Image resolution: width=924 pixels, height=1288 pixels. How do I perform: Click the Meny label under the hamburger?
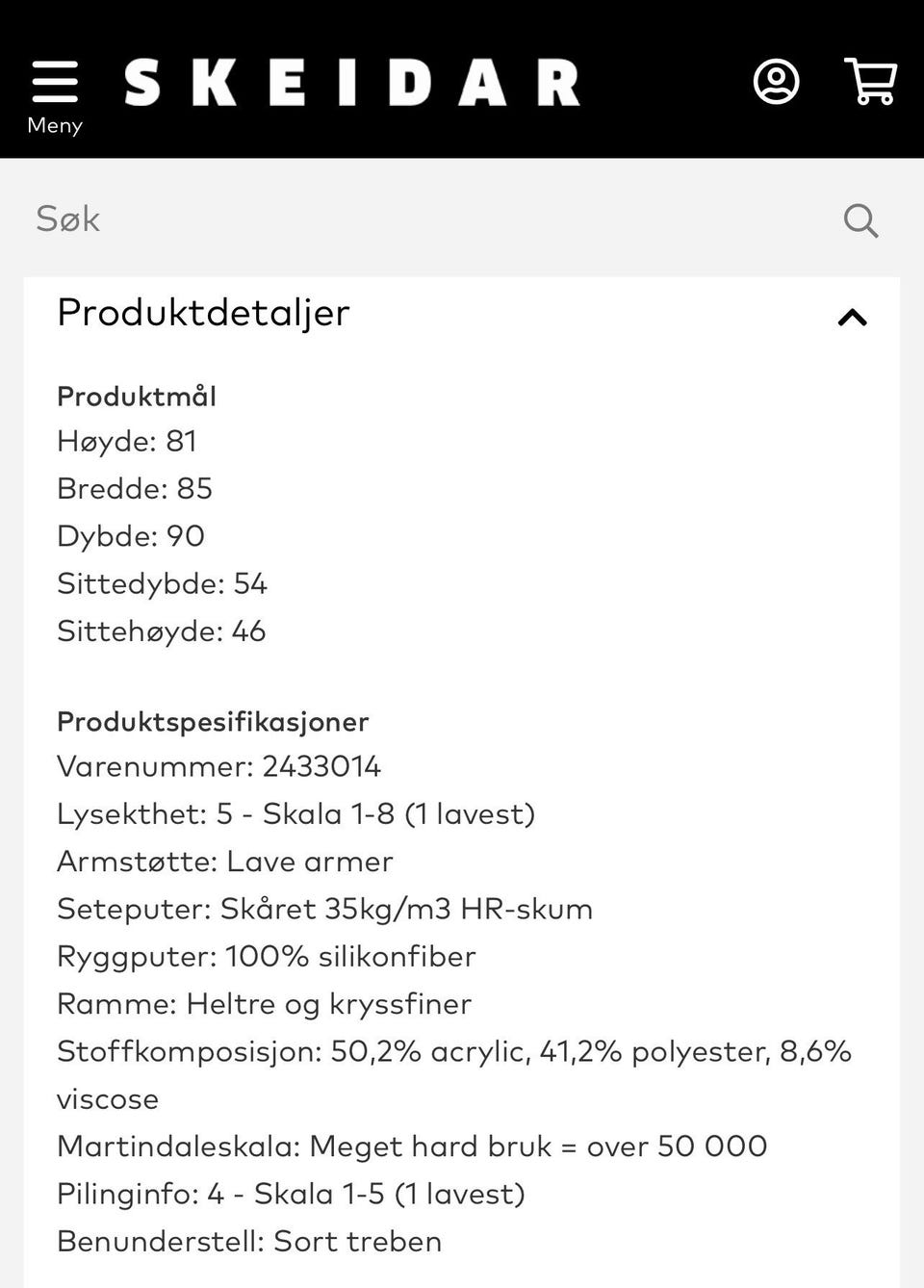[55, 125]
